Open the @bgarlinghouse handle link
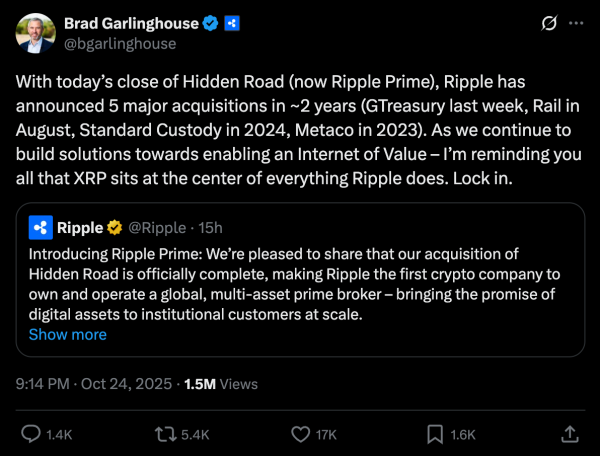The width and height of the screenshot is (600, 456). pyautogui.click(x=119, y=43)
